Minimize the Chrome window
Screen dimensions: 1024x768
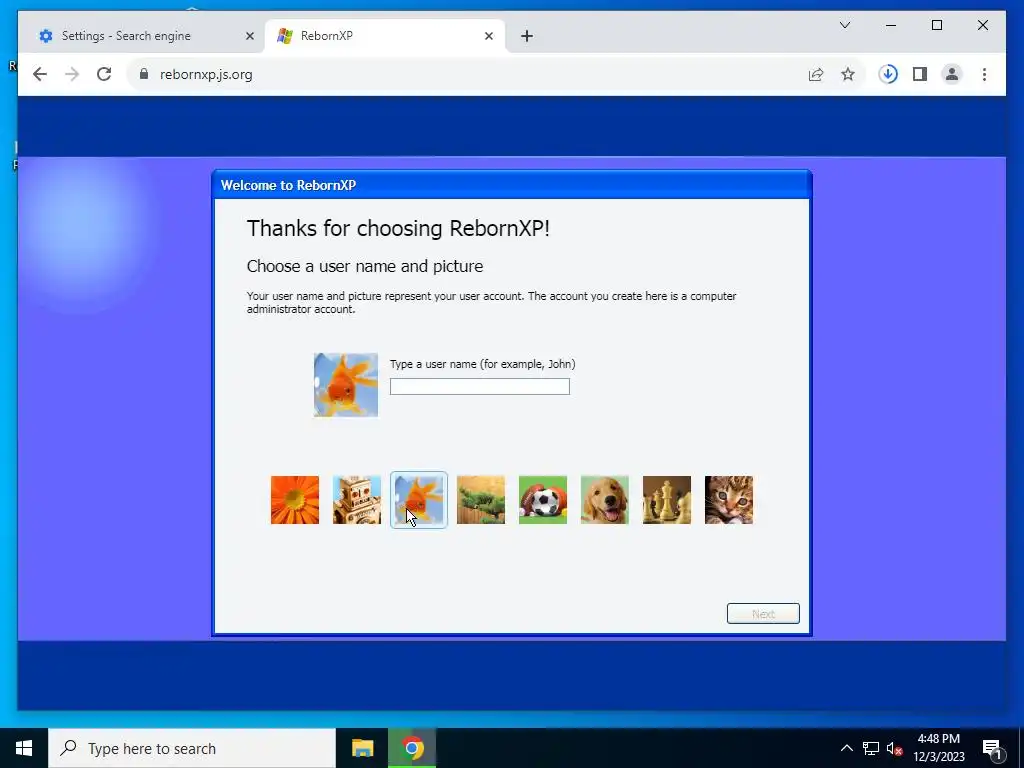click(x=891, y=25)
